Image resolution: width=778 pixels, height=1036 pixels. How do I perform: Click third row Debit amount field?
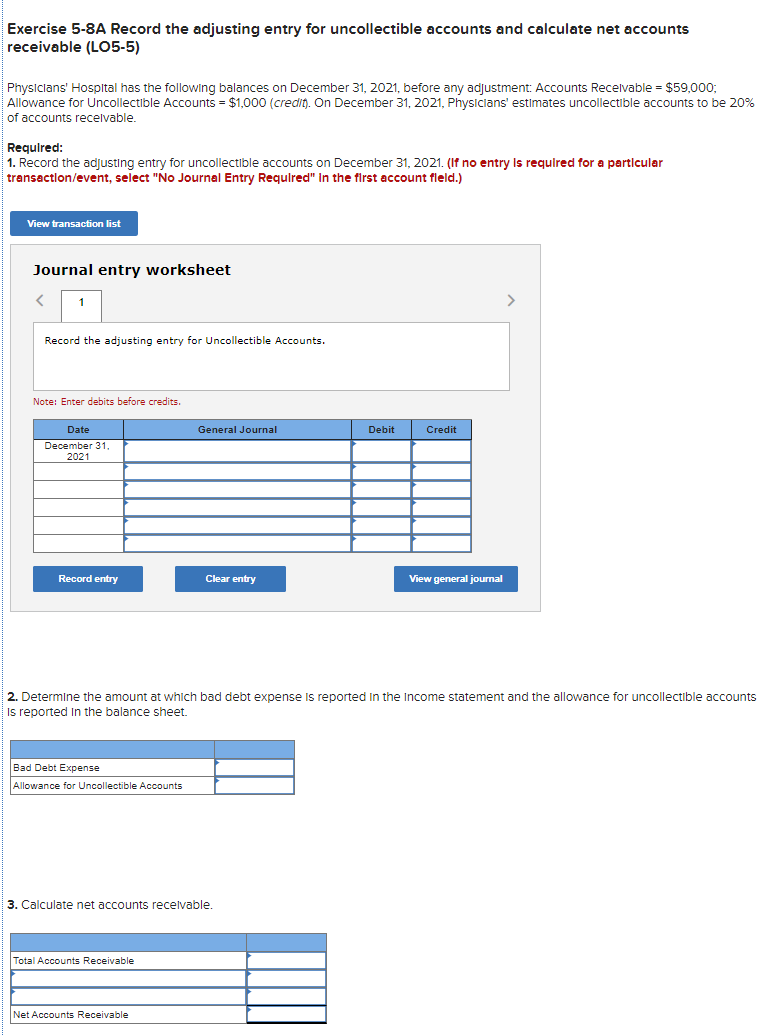pyautogui.click(x=382, y=490)
